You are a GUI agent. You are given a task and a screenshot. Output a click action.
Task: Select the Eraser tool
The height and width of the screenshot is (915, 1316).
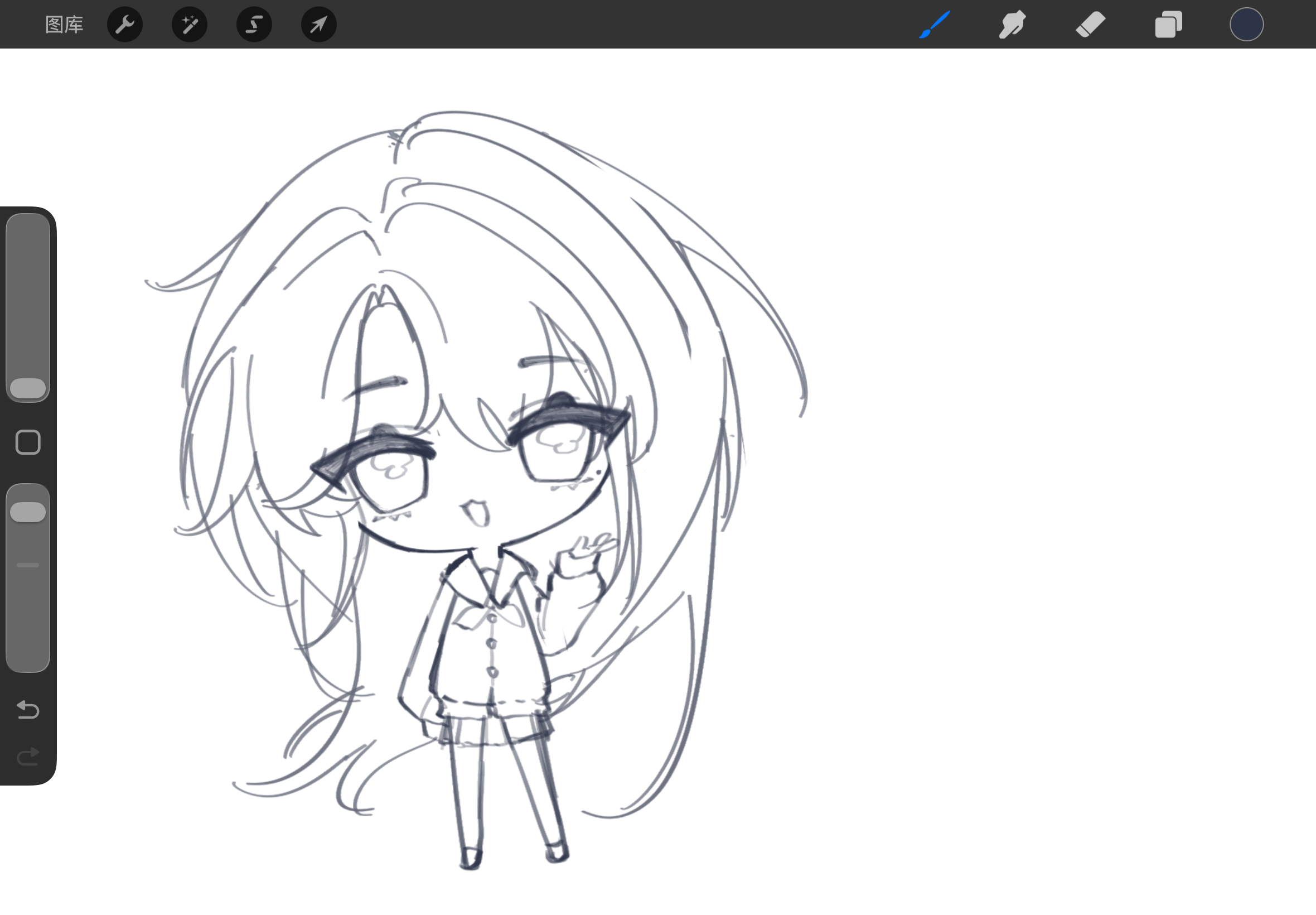click(1090, 25)
